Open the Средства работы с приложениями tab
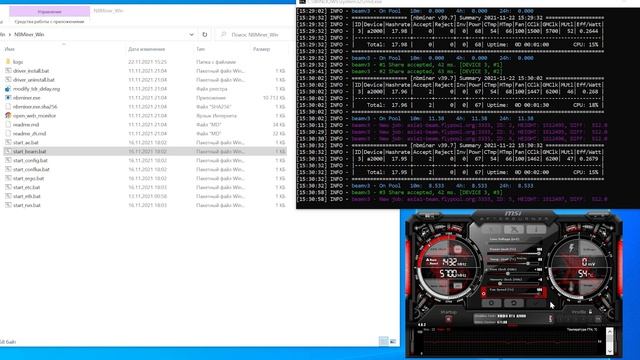640x360 pixels. click(49, 22)
